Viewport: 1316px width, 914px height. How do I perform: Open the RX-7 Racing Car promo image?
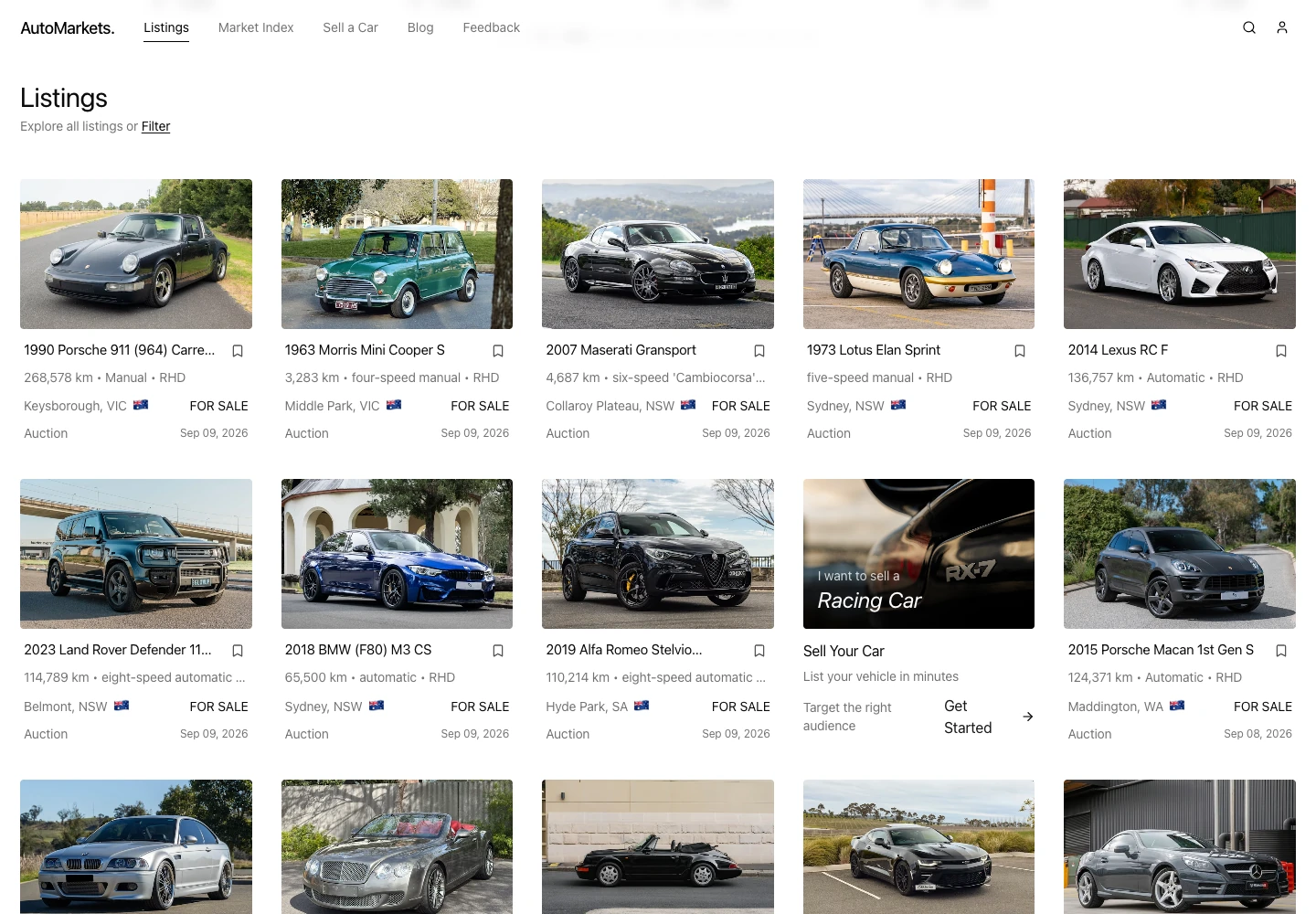(x=918, y=554)
